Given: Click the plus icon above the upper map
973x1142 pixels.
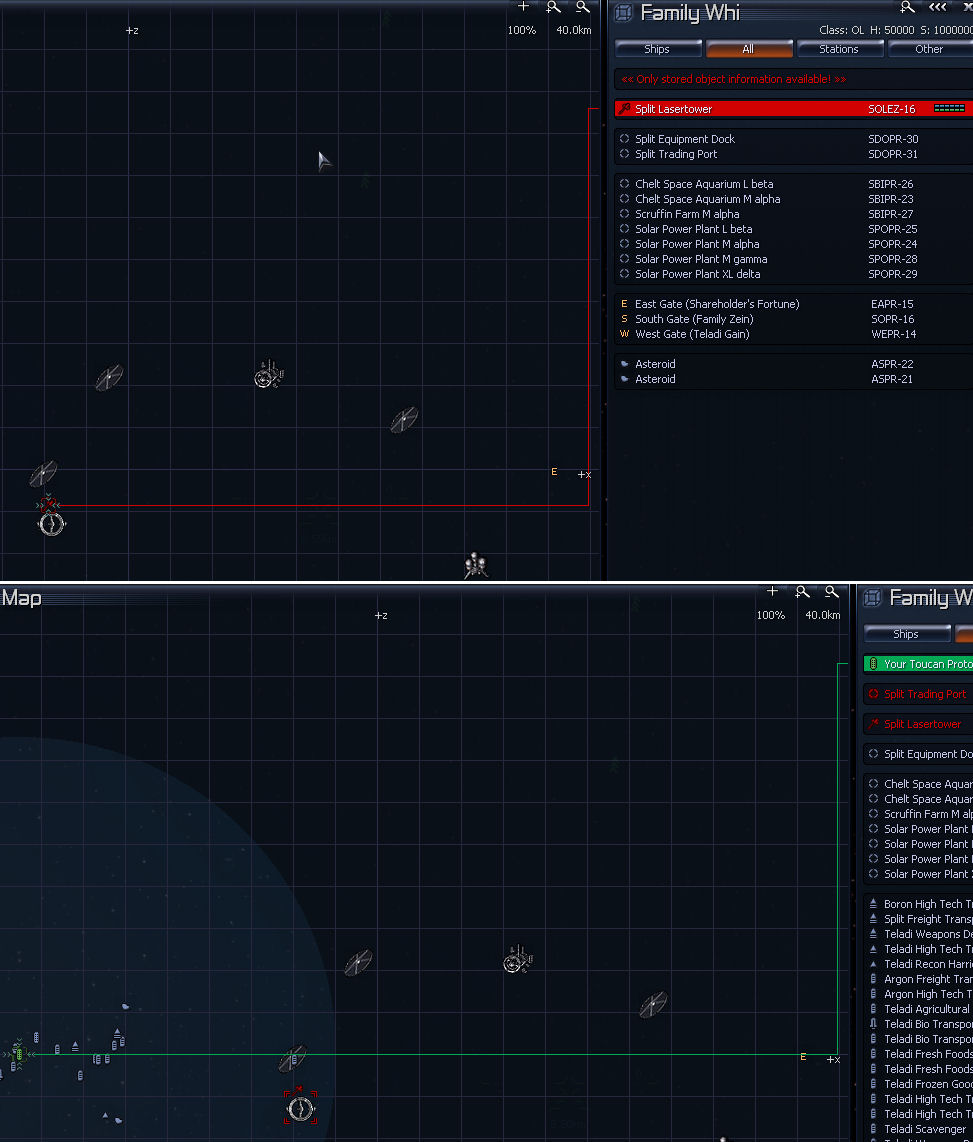Looking at the screenshot, I should point(523,7).
